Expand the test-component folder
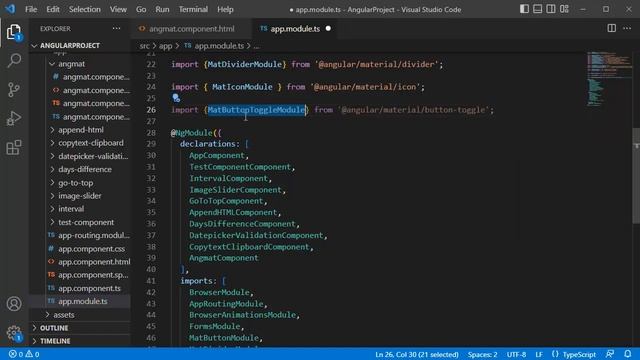 coord(79,222)
